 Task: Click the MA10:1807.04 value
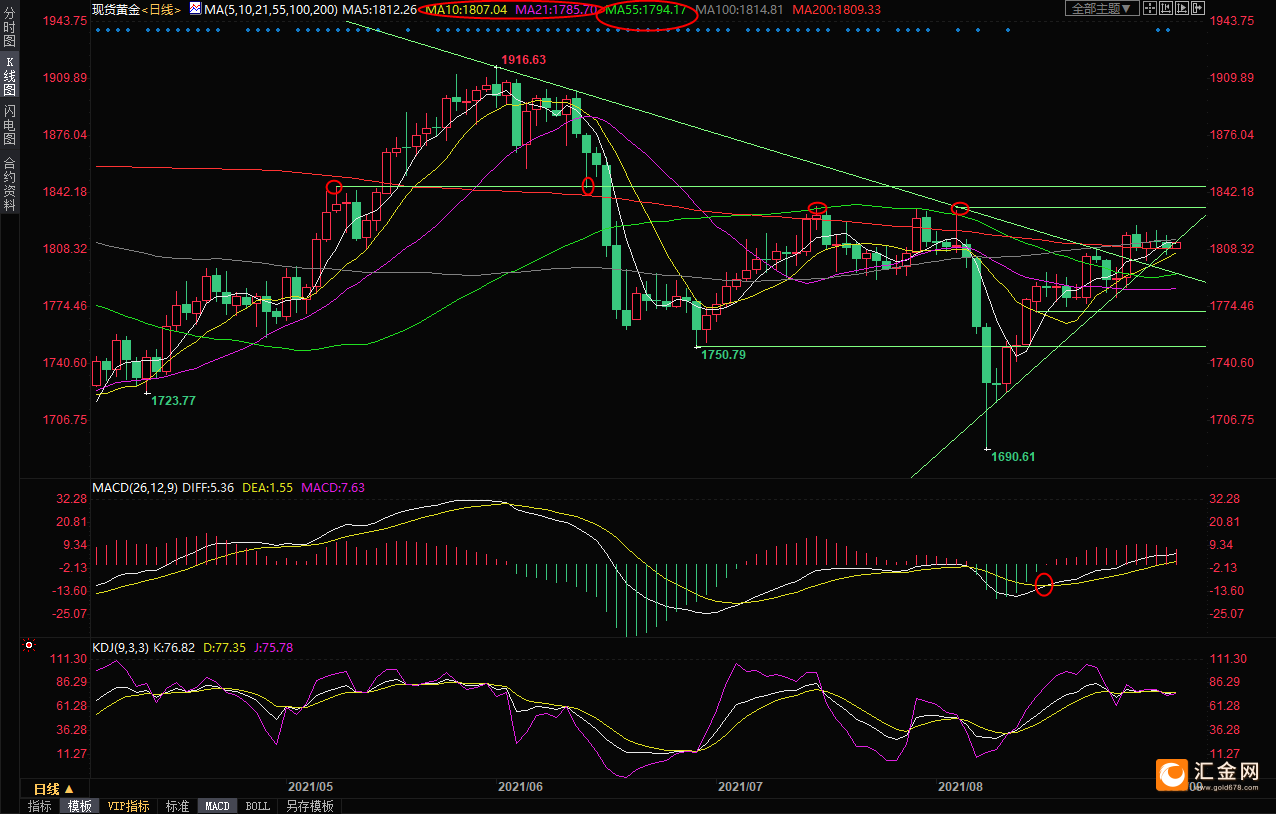click(466, 9)
